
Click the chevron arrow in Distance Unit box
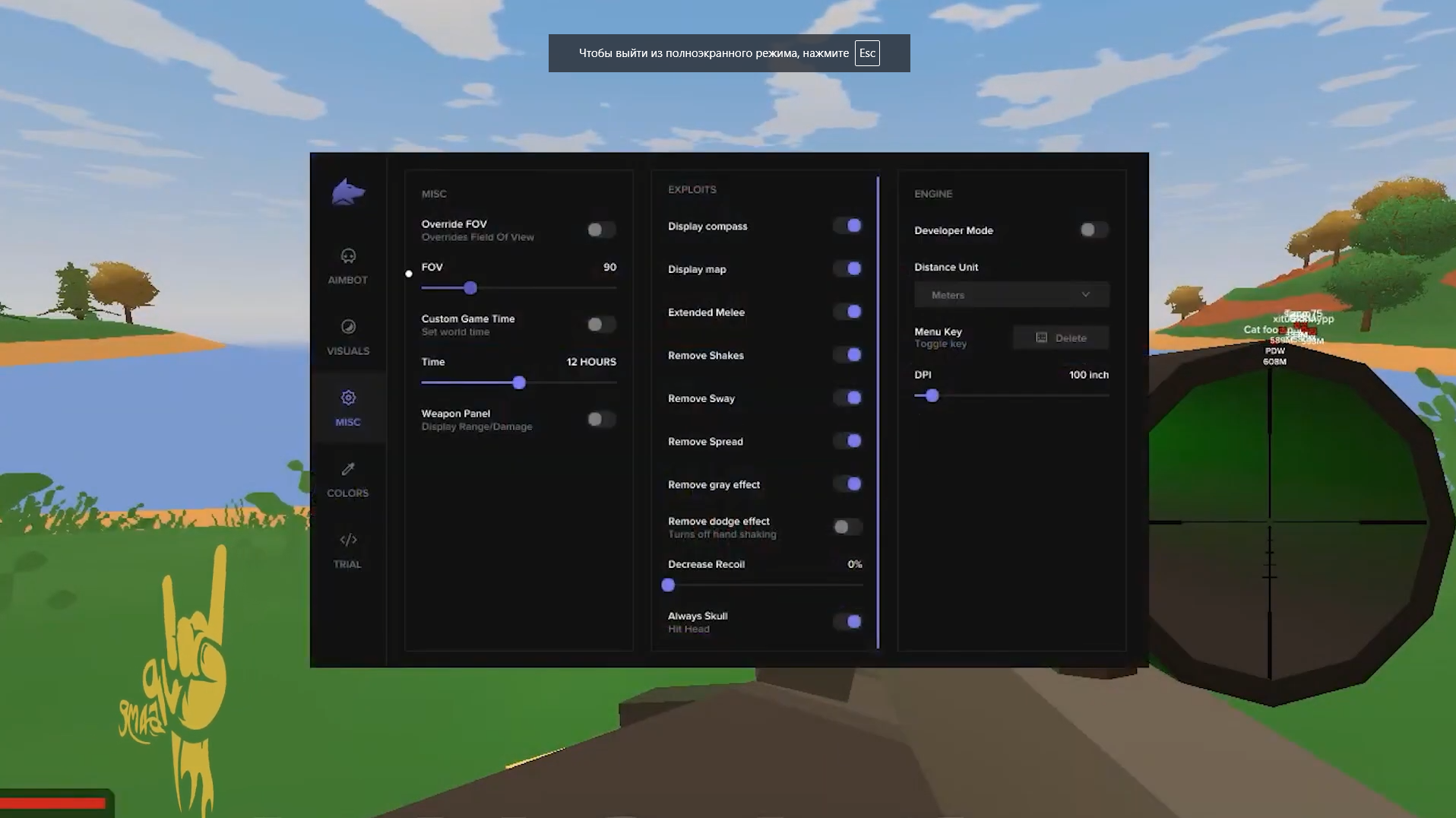coord(1085,295)
